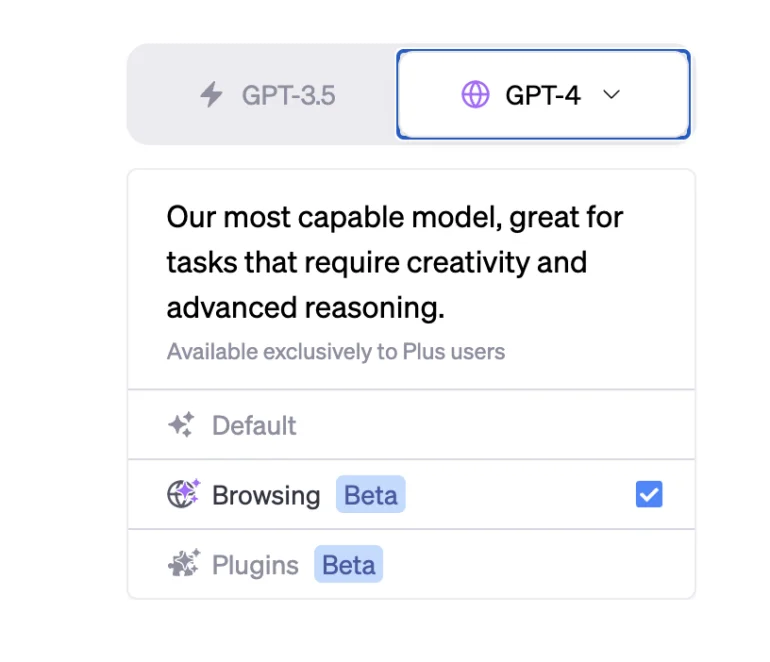Switch to the GPT-3.5 model tab
The width and height of the screenshot is (770, 662).
[288, 95]
